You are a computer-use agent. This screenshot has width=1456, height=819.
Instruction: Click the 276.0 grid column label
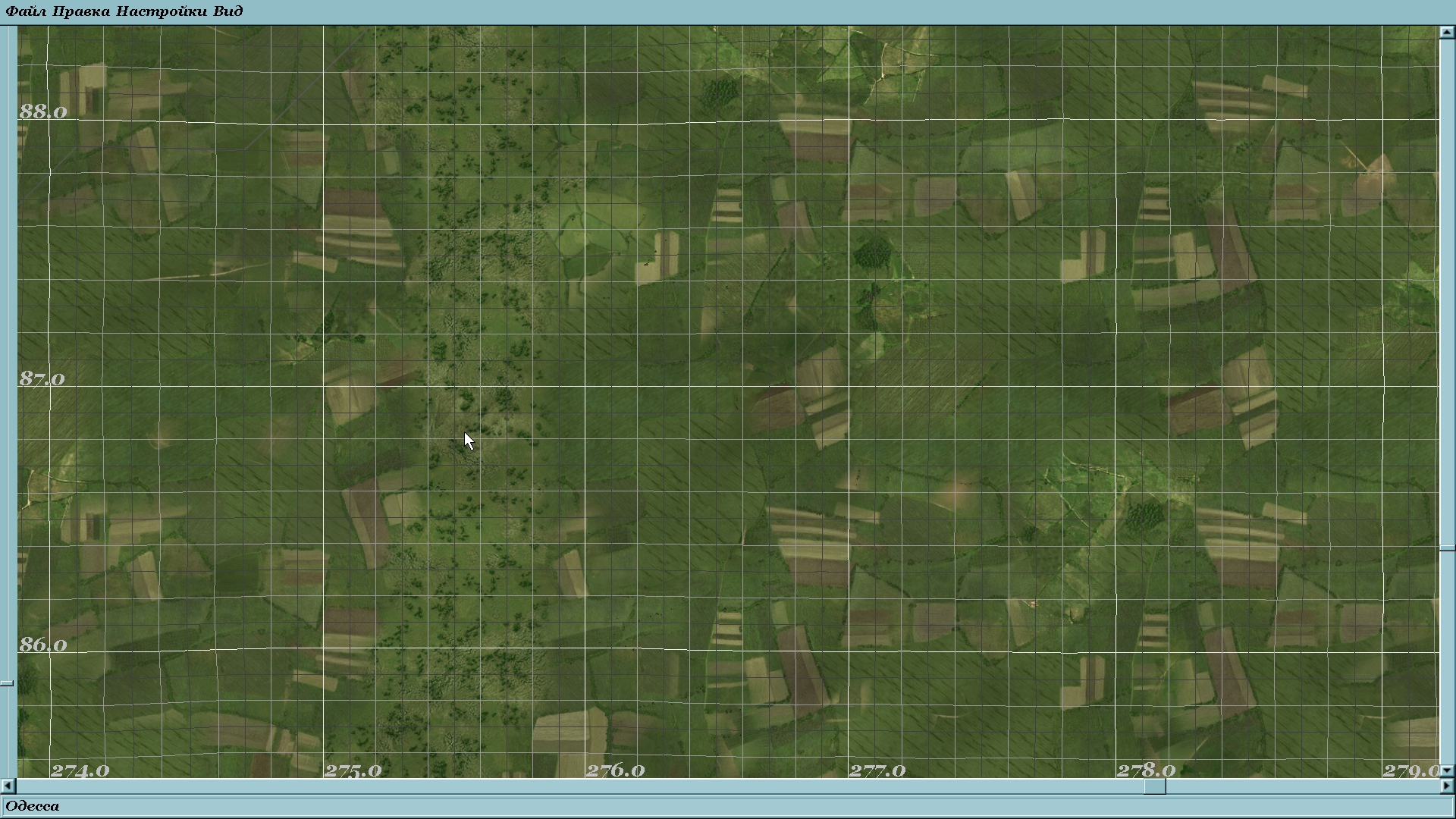click(x=615, y=770)
